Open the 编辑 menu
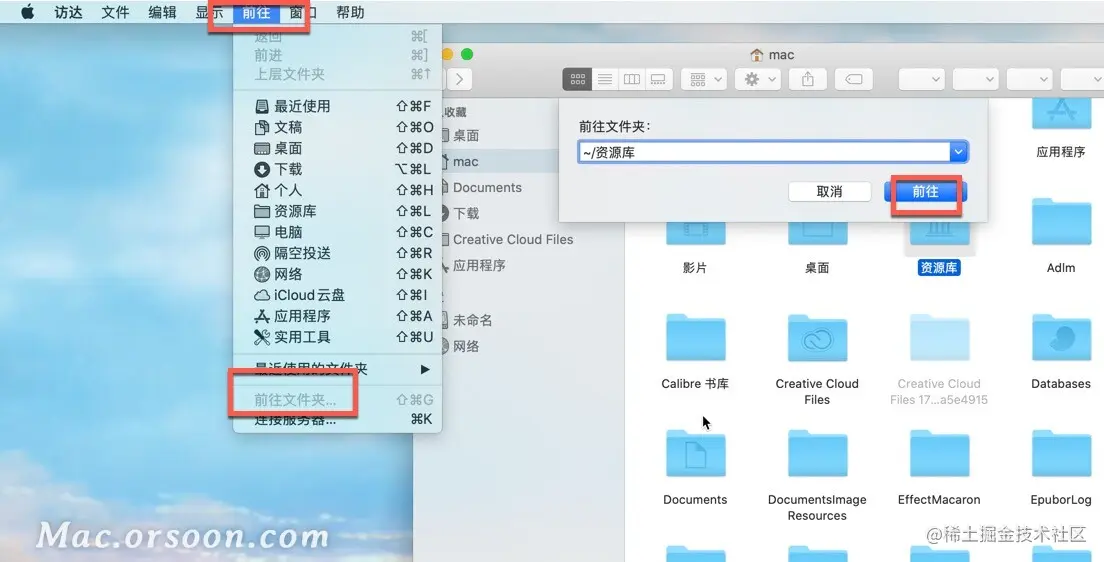1104x562 pixels. [162, 12]
